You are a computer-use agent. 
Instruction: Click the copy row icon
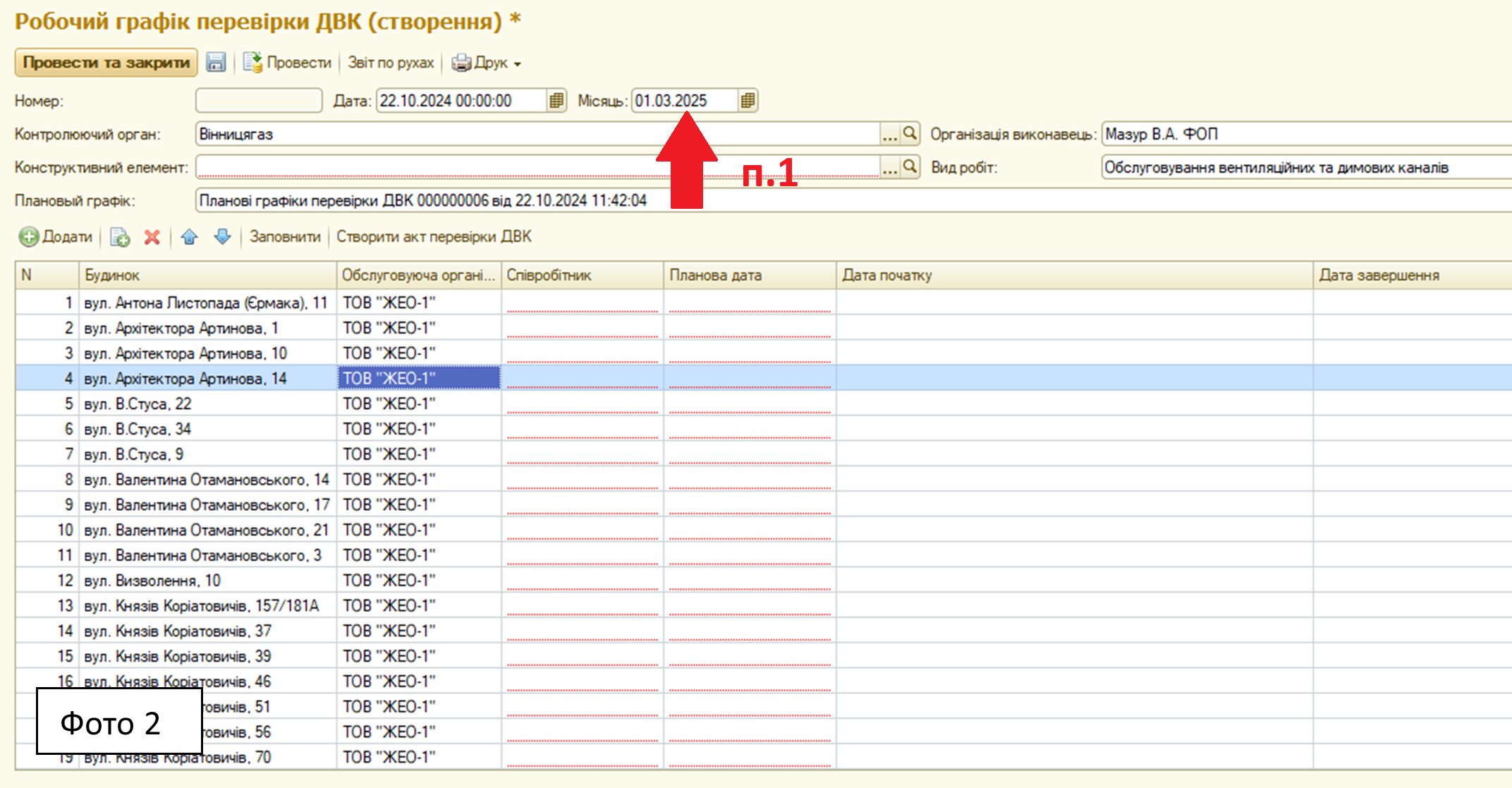click(120, 237)
